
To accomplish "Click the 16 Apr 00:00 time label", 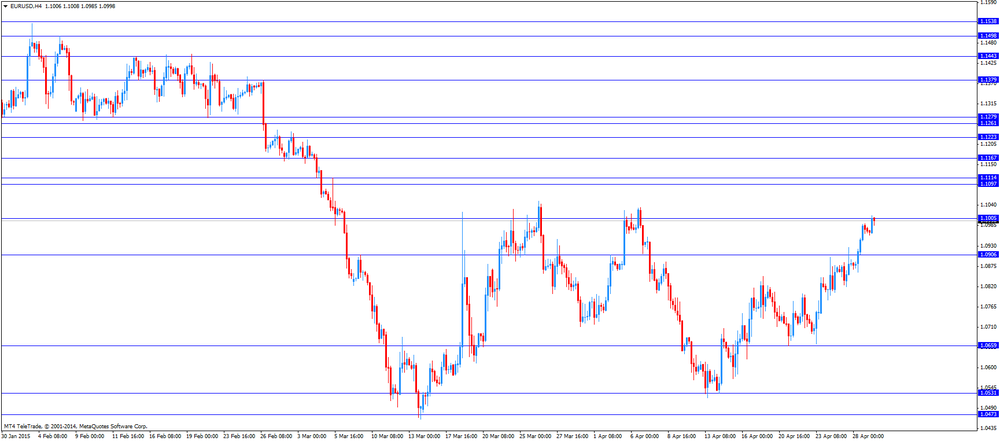I will (759, 437).
